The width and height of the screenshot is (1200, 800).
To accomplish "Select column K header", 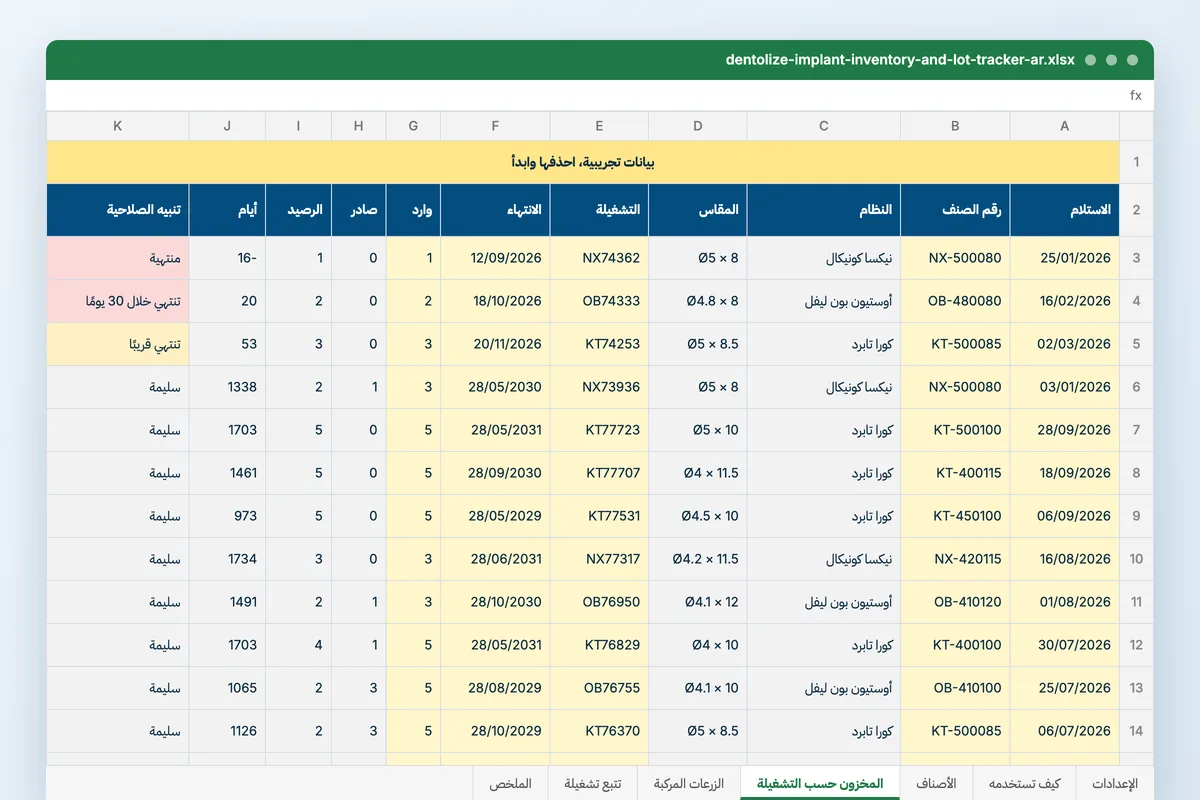I will click(x=118, y=126).
